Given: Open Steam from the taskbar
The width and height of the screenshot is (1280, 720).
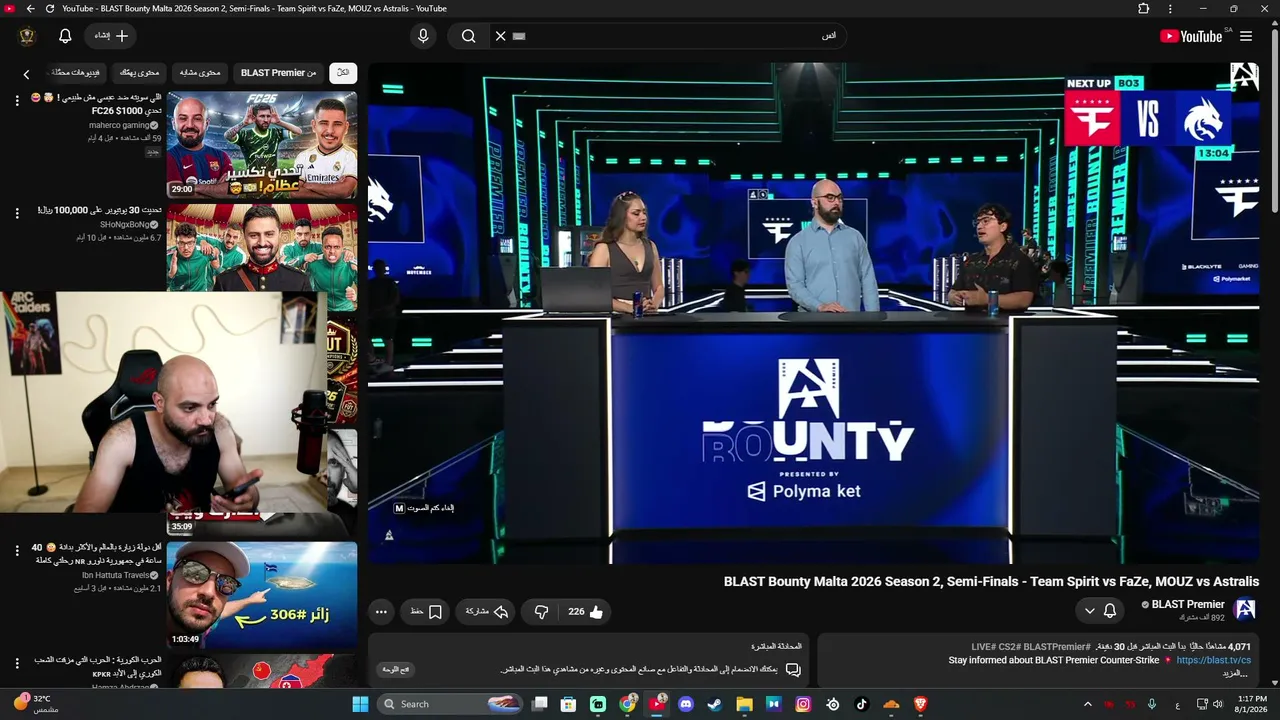Looking at the screenshot, I should (x=715, y=704).
